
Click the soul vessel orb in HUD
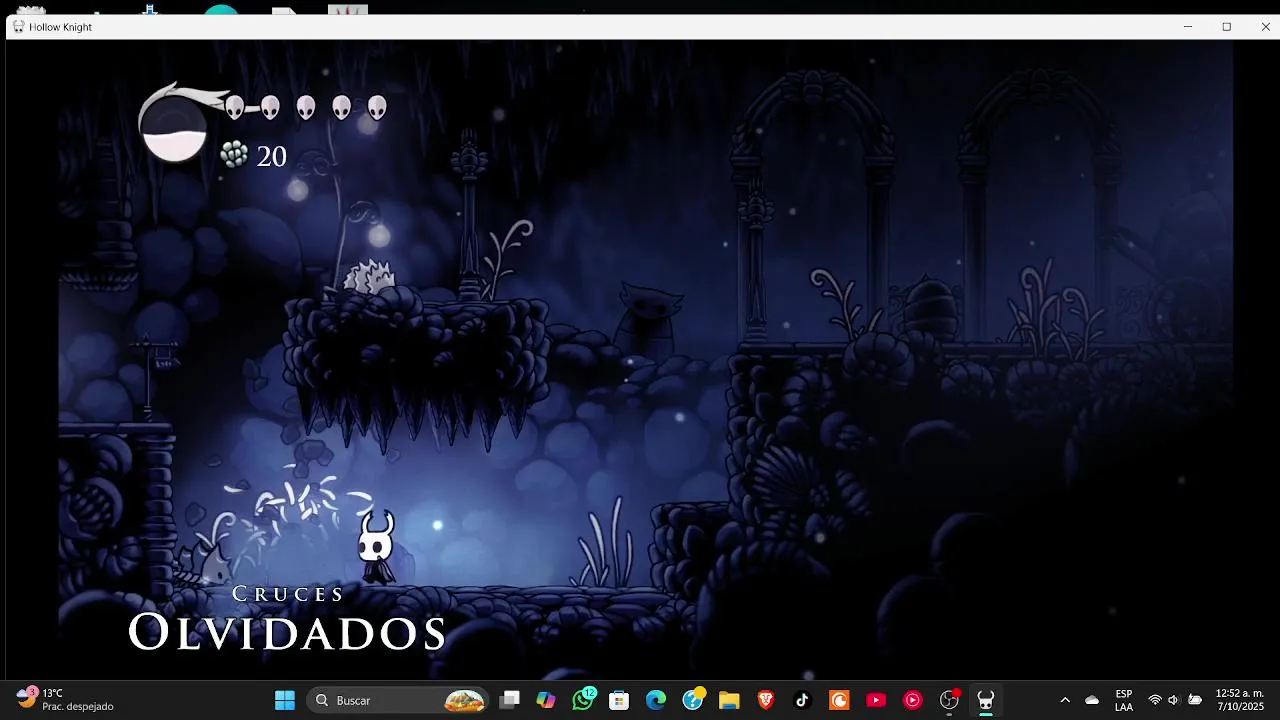pyautogui.click(x=174, y=128)
